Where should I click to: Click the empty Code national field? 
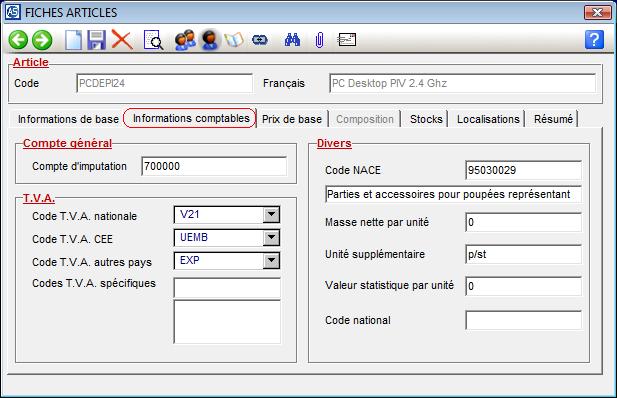point(523,320)
